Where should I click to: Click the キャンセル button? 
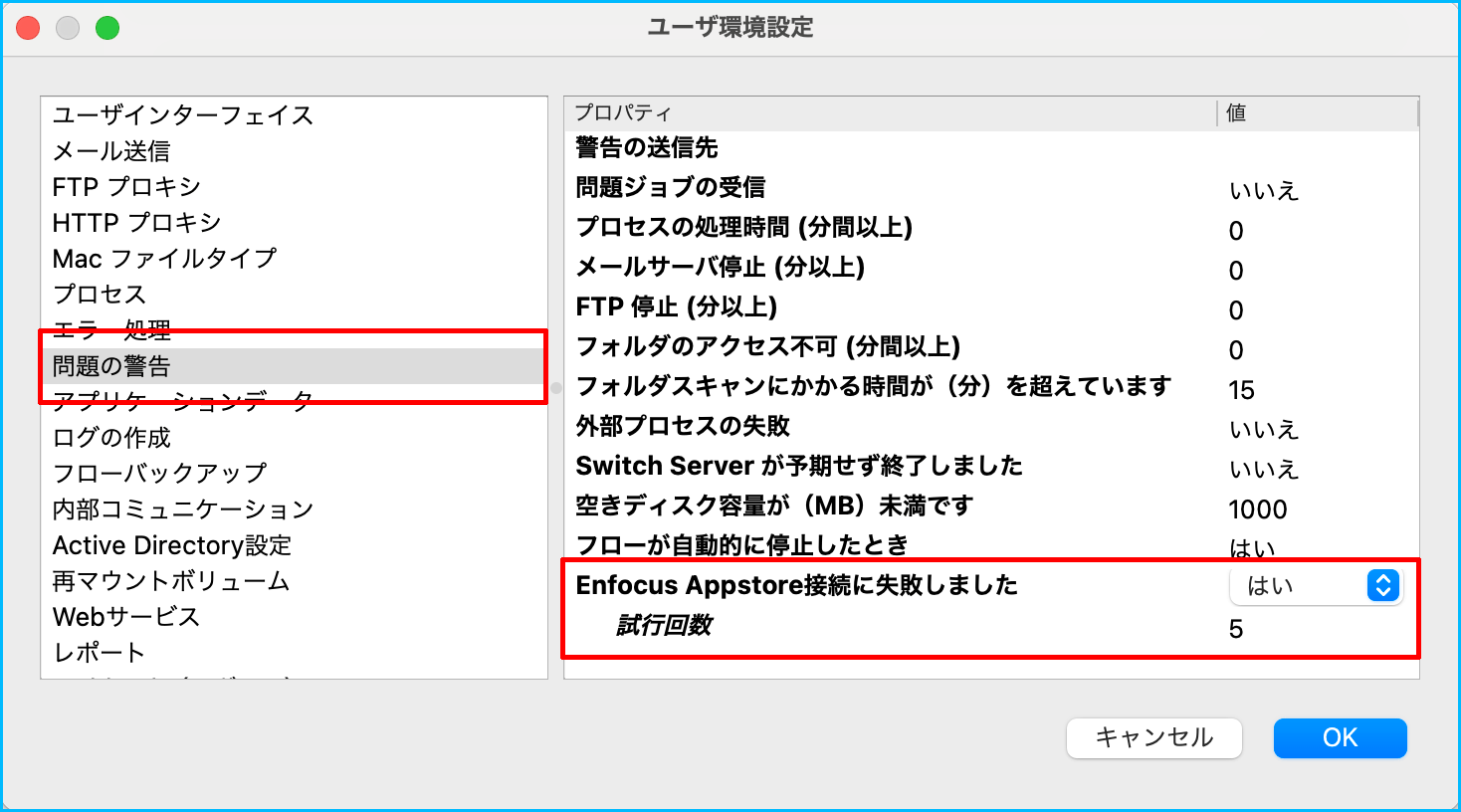(x=1154, y=738)
